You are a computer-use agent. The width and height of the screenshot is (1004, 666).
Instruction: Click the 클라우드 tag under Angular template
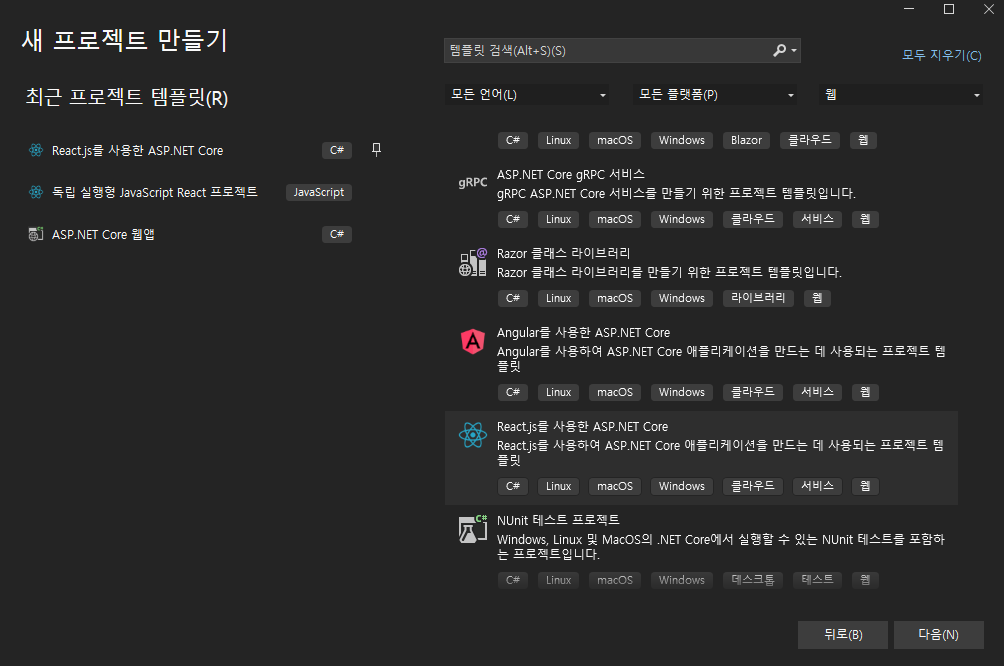click(752, 392)
